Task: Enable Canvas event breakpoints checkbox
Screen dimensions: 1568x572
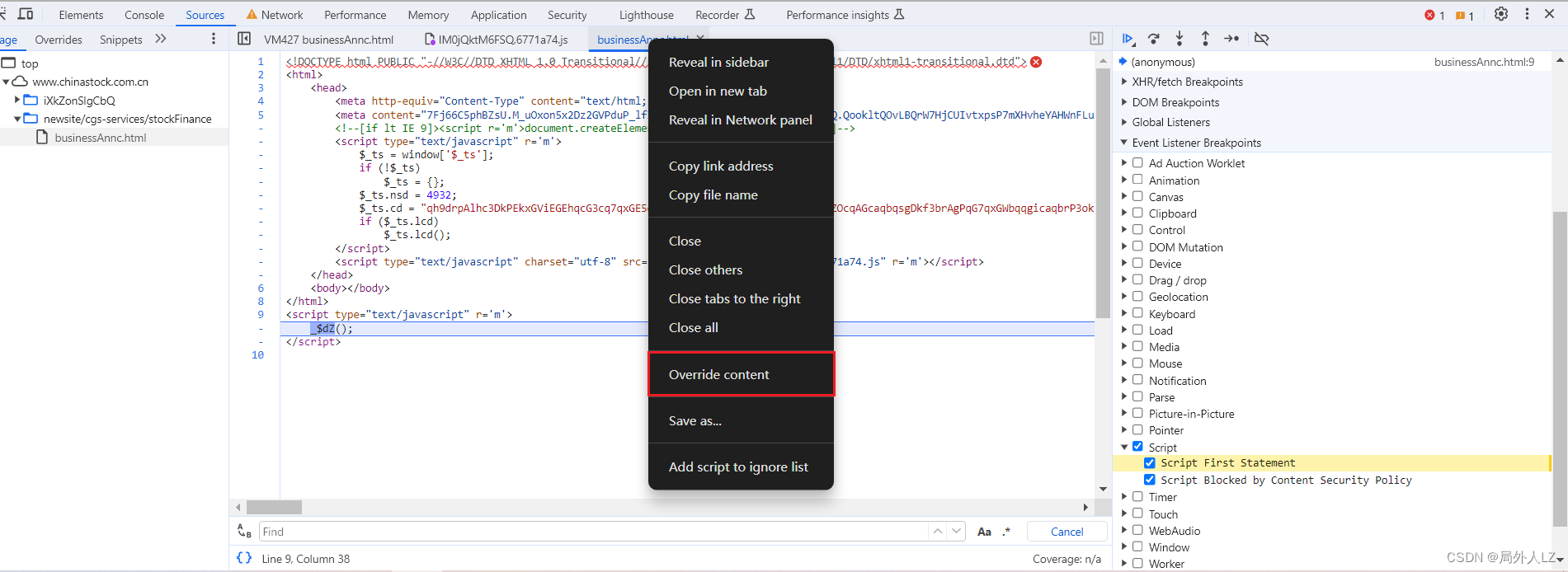Action: 1137,196
